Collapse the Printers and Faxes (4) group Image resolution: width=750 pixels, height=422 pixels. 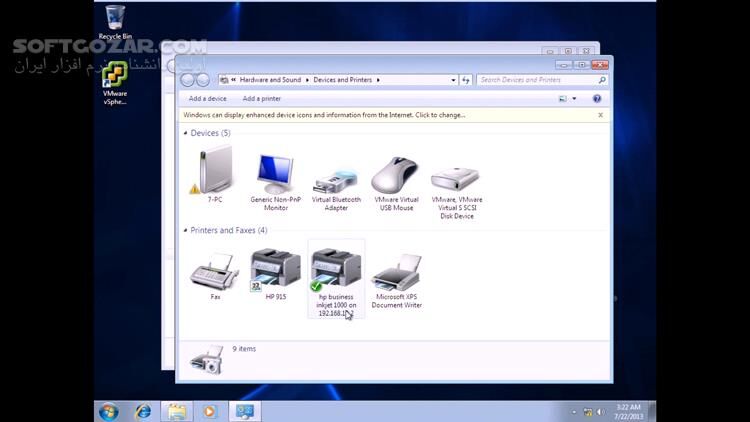click(186, 231)
